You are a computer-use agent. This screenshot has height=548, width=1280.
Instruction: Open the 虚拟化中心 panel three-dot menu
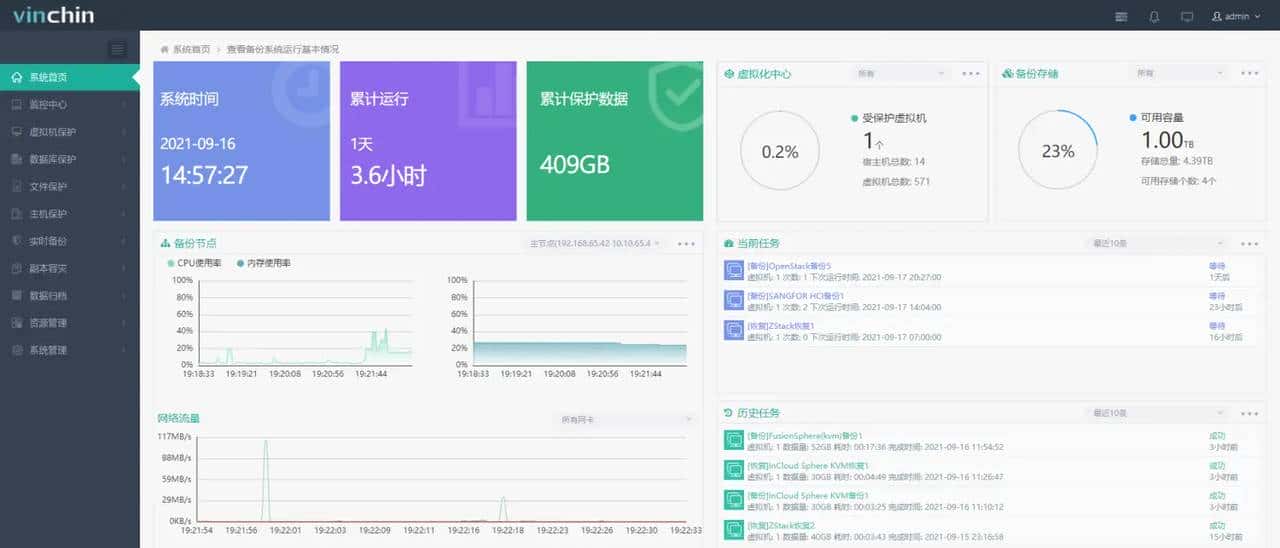click(971, 73)
